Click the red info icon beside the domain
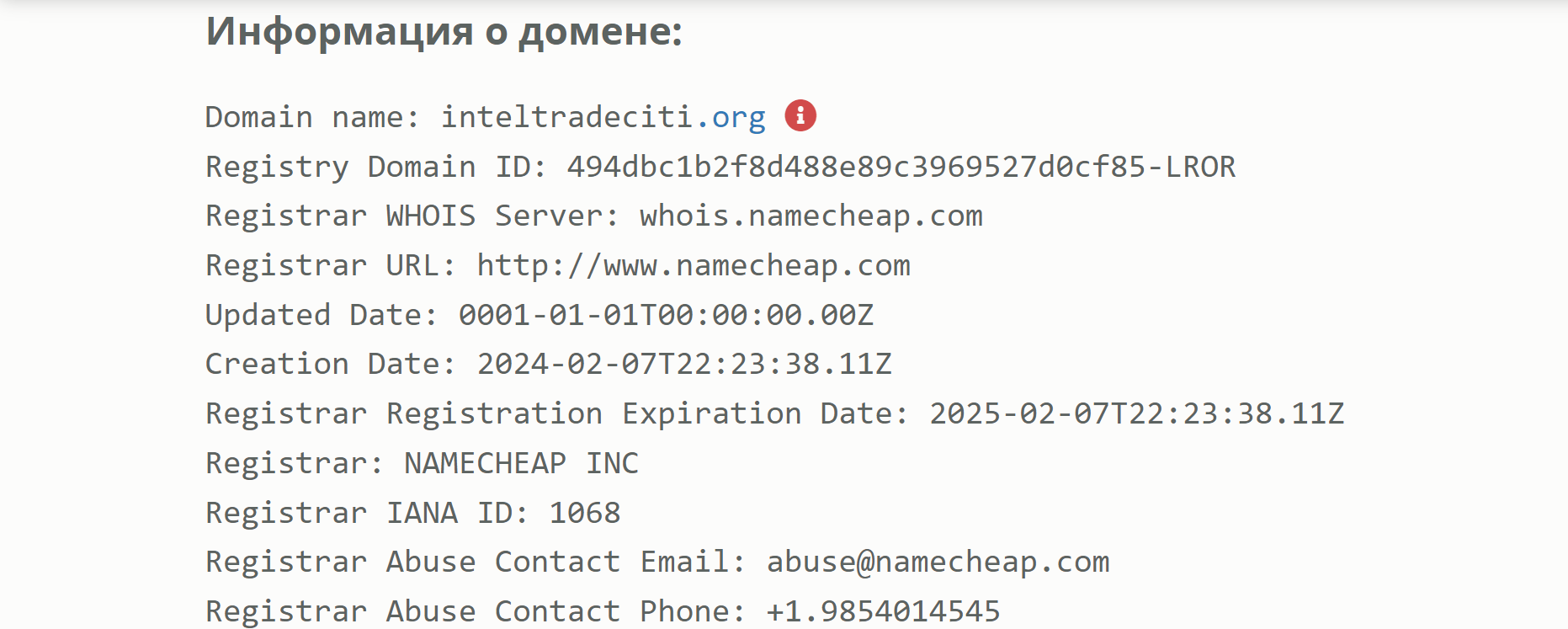 tap(800, 115)
